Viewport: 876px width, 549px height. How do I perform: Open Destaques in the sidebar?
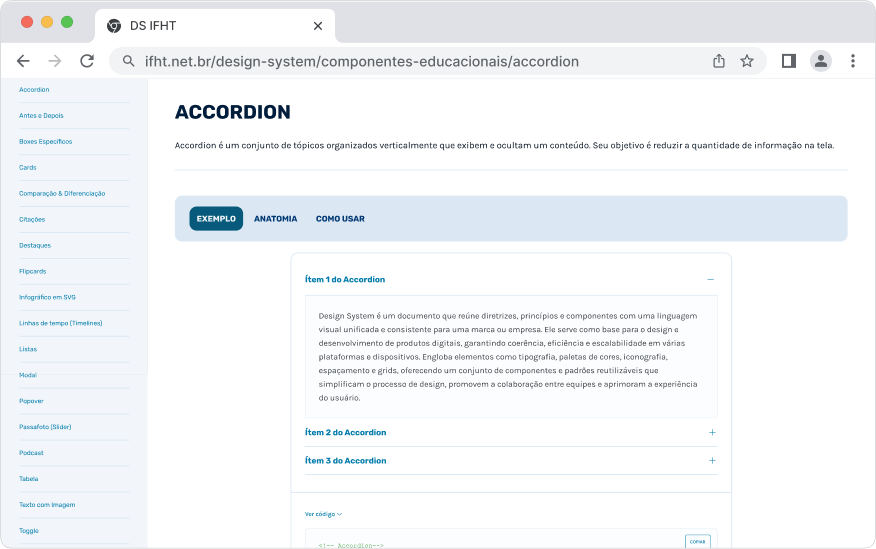35,245
